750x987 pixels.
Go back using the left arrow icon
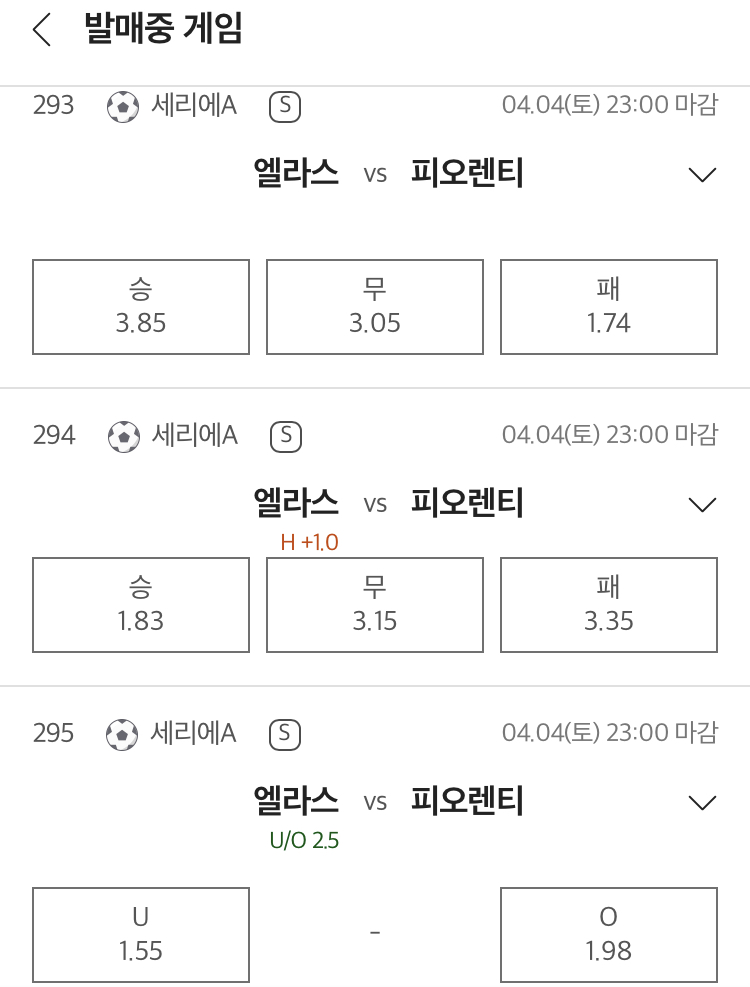(42, 30)
